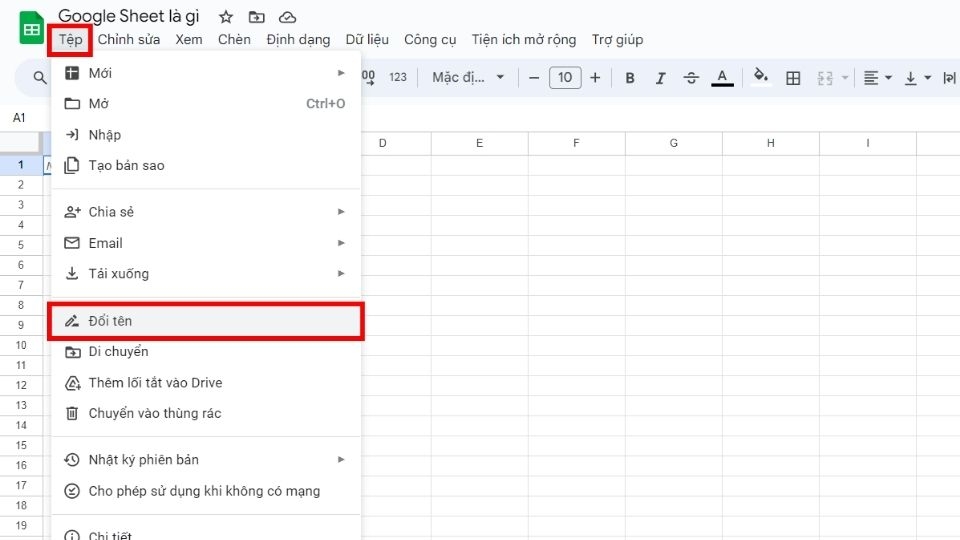Choose Tạo bản sao
The image size is (960, 540).
click(x=206, y=165)
